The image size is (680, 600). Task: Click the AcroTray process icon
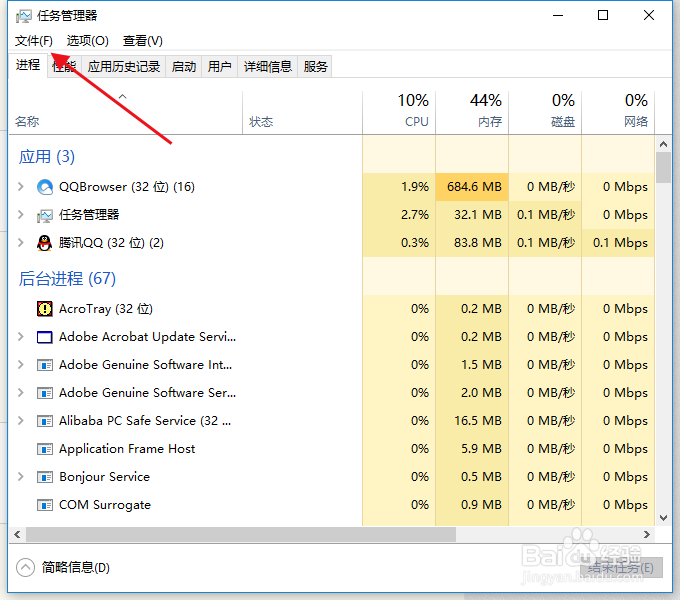(x=45, y=309)
